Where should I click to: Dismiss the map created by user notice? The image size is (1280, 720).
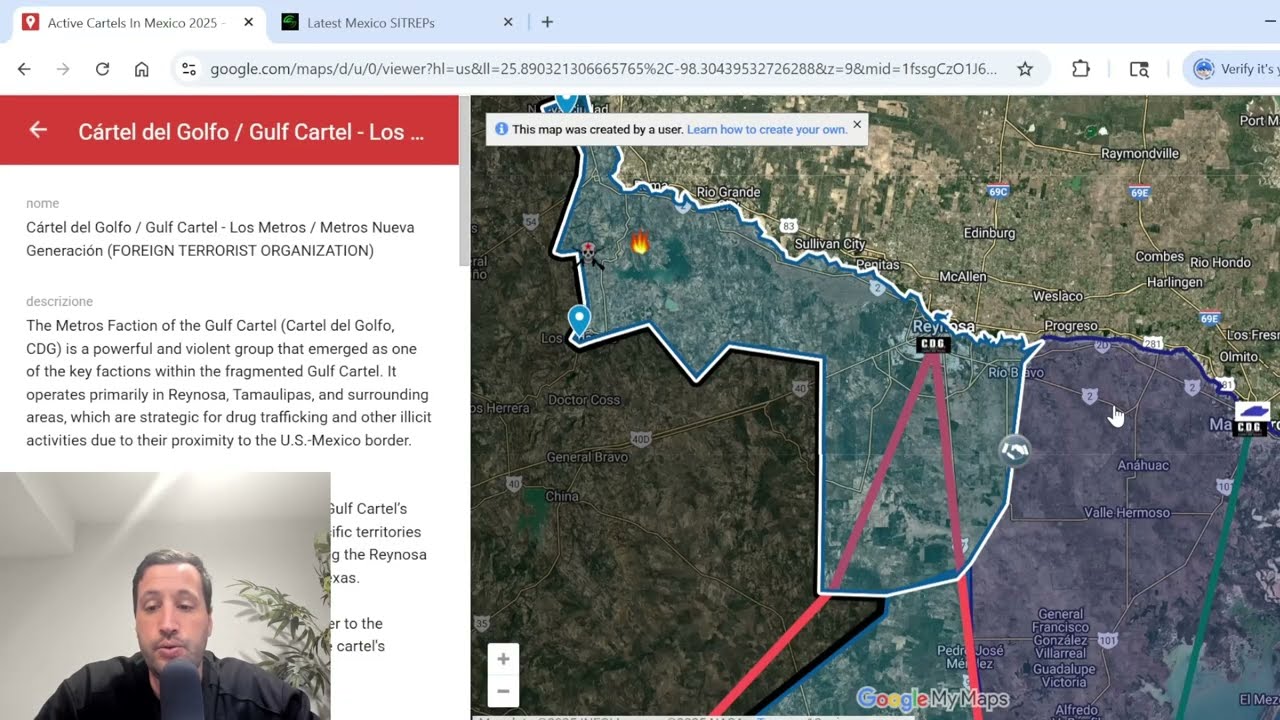pyautogui.click(x=857, y=125)
